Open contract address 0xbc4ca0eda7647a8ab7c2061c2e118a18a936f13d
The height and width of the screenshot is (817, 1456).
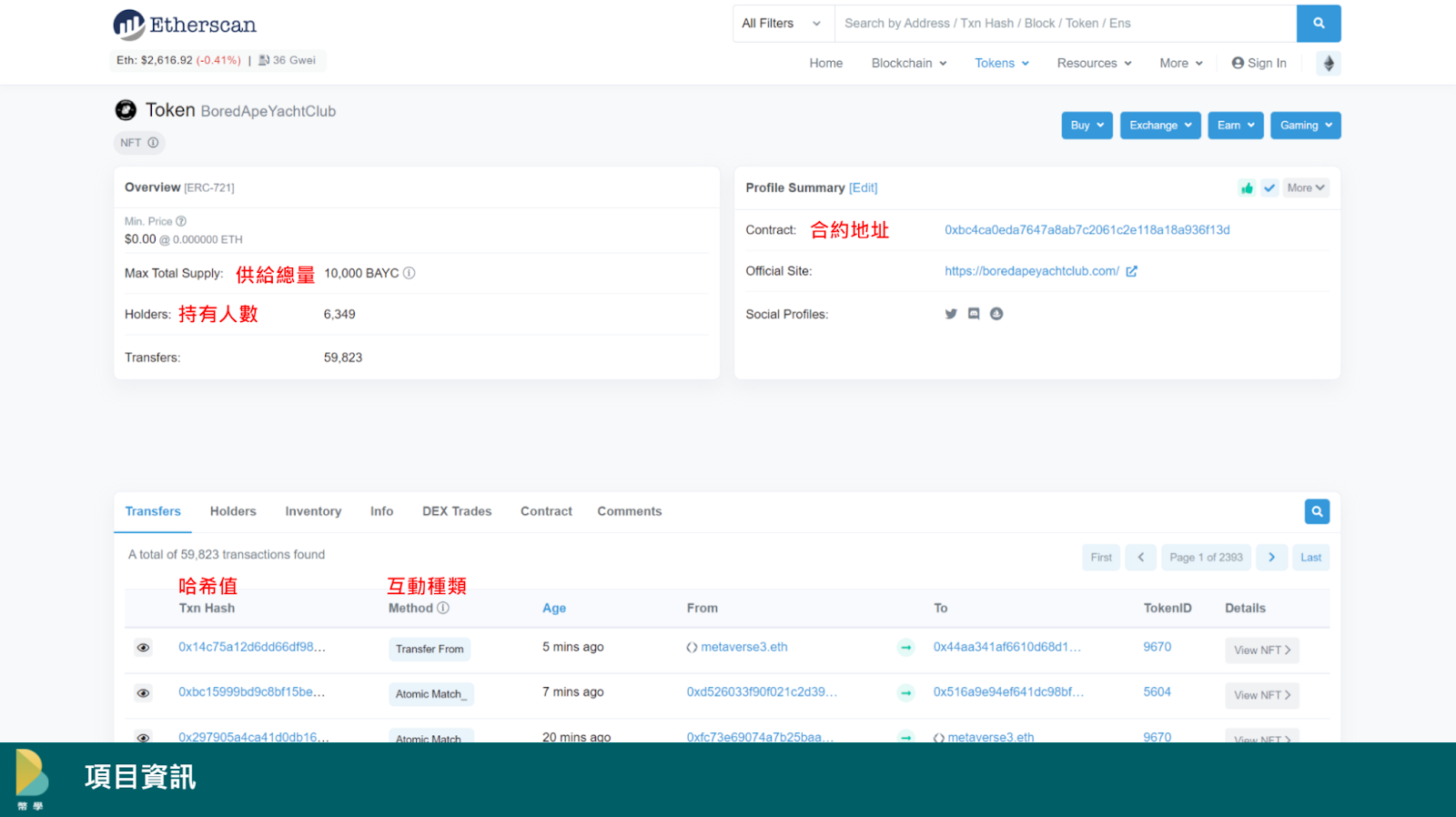click(1087, 230)
